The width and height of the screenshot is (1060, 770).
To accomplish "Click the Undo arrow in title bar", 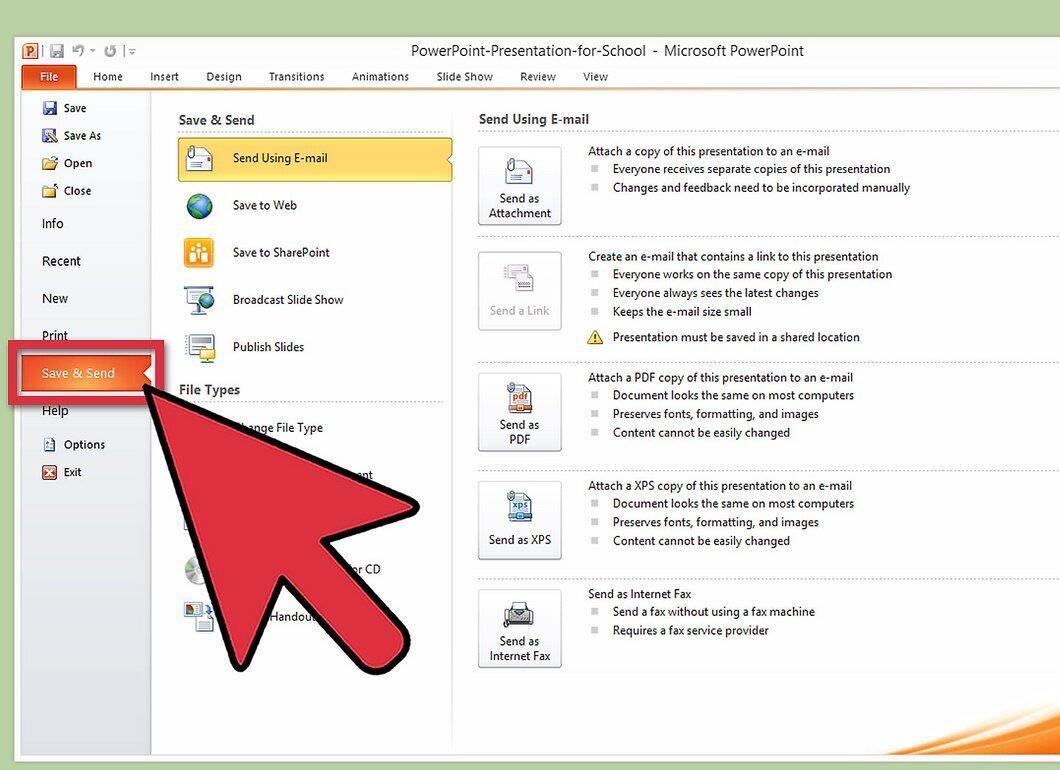I will click(x=78, y=51).
